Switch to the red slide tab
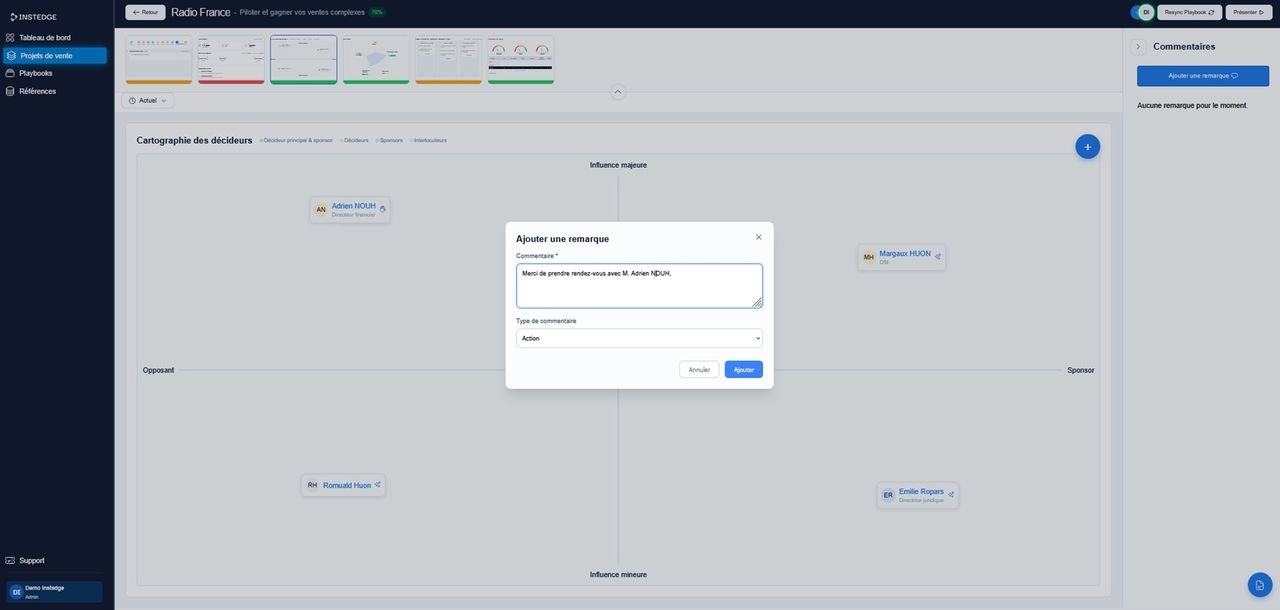The width and height of the screenshot is (1280, 610). point(231,59)
